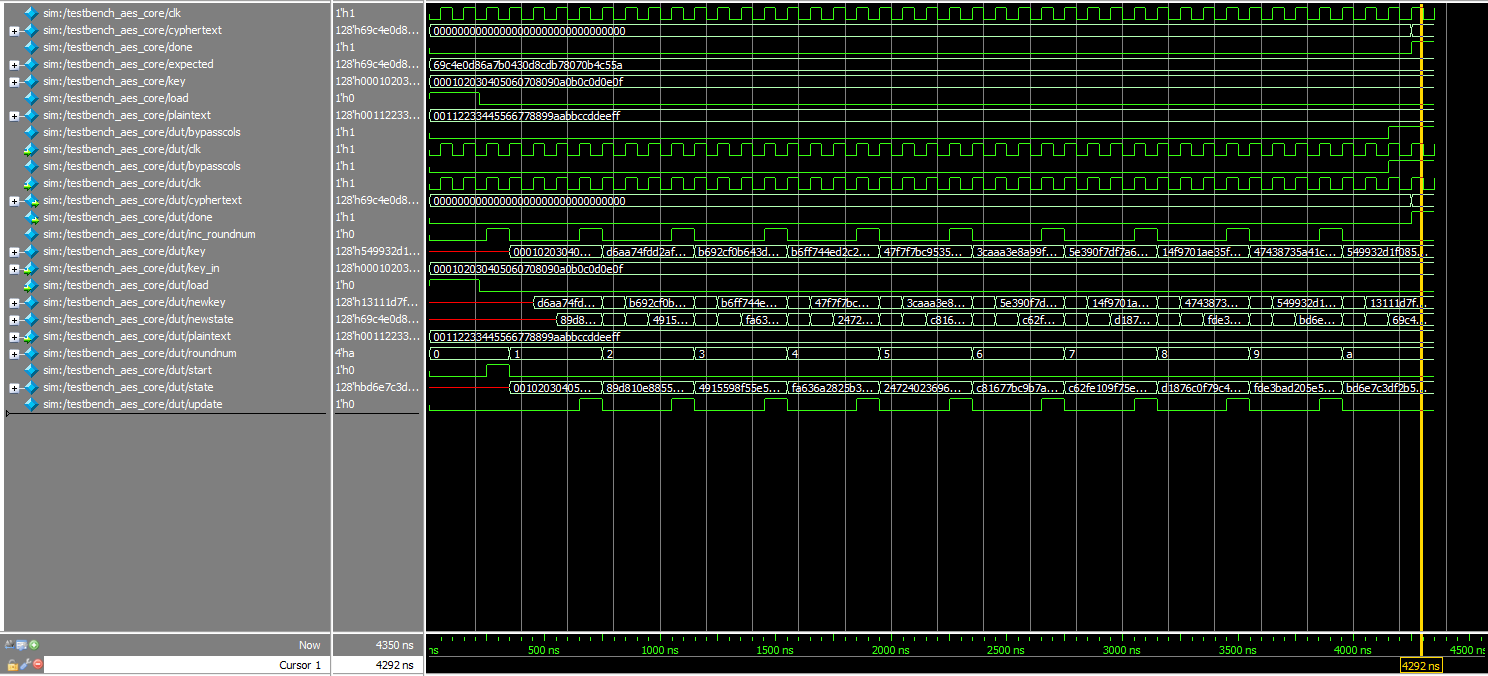Click the yellow 4292 ns cursor flag
The width and height of the screenshot is (1488, 676).
(1420, 666)
